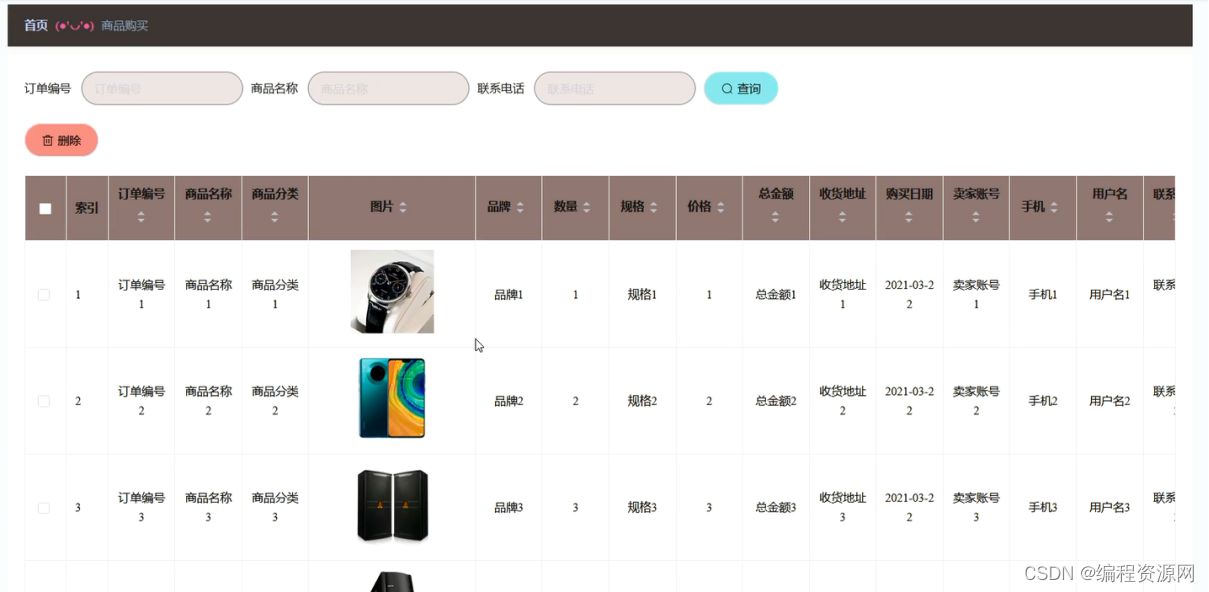Click the 用户名3 cell
The height and width of the screenshot is (592, 1209).
click(x=1110, y=508)
